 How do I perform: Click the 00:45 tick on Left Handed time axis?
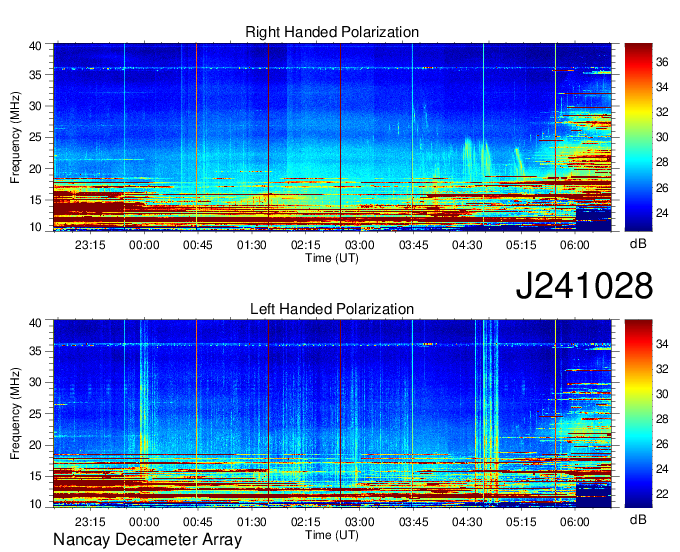(198, 522)
